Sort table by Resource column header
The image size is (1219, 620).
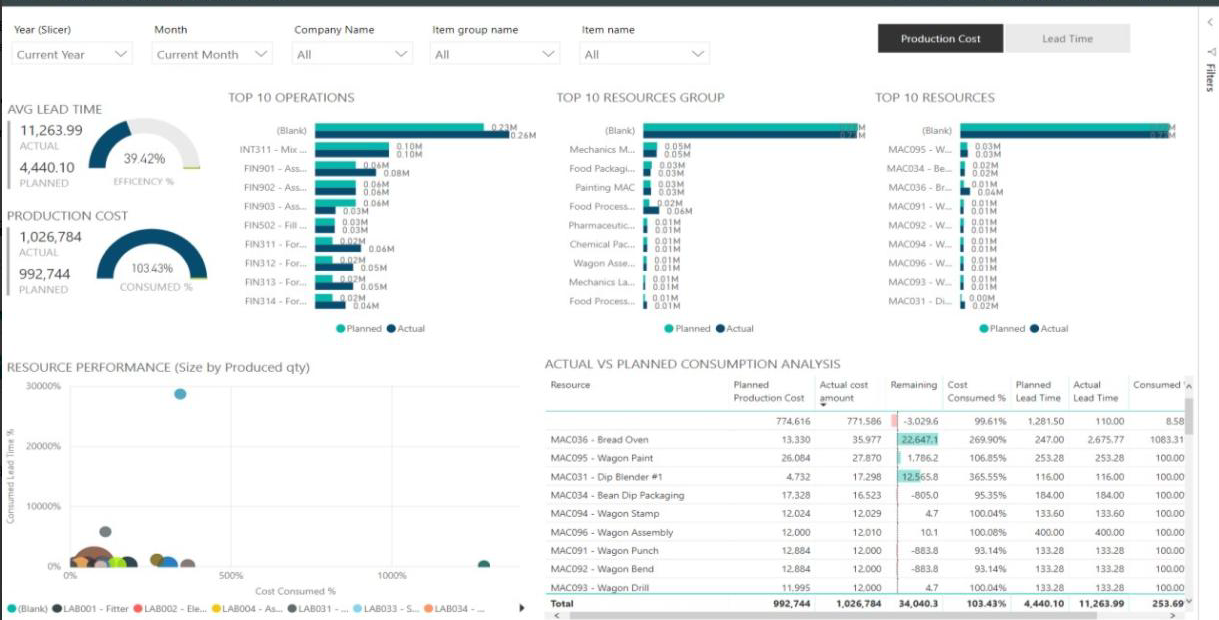tap(571, 385)
